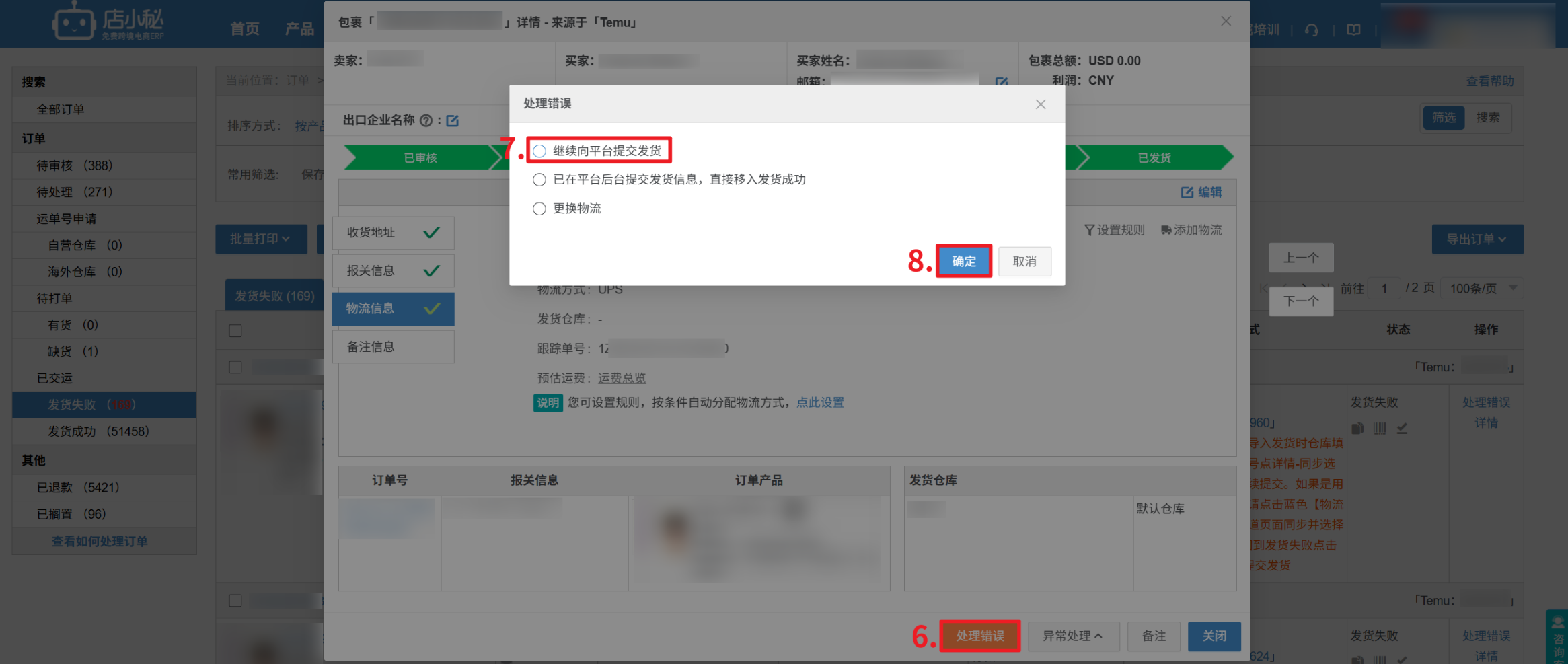Viewport: 1568px width, 664px height.
Task: Expand the 批量打印 dropdown
Action: pos(261,239)
